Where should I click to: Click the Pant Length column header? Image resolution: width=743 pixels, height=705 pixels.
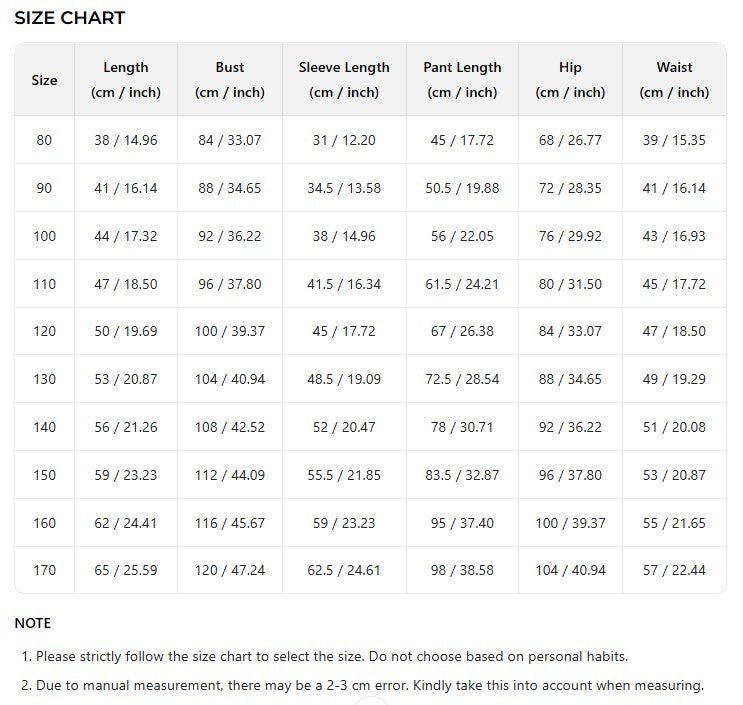462,80
